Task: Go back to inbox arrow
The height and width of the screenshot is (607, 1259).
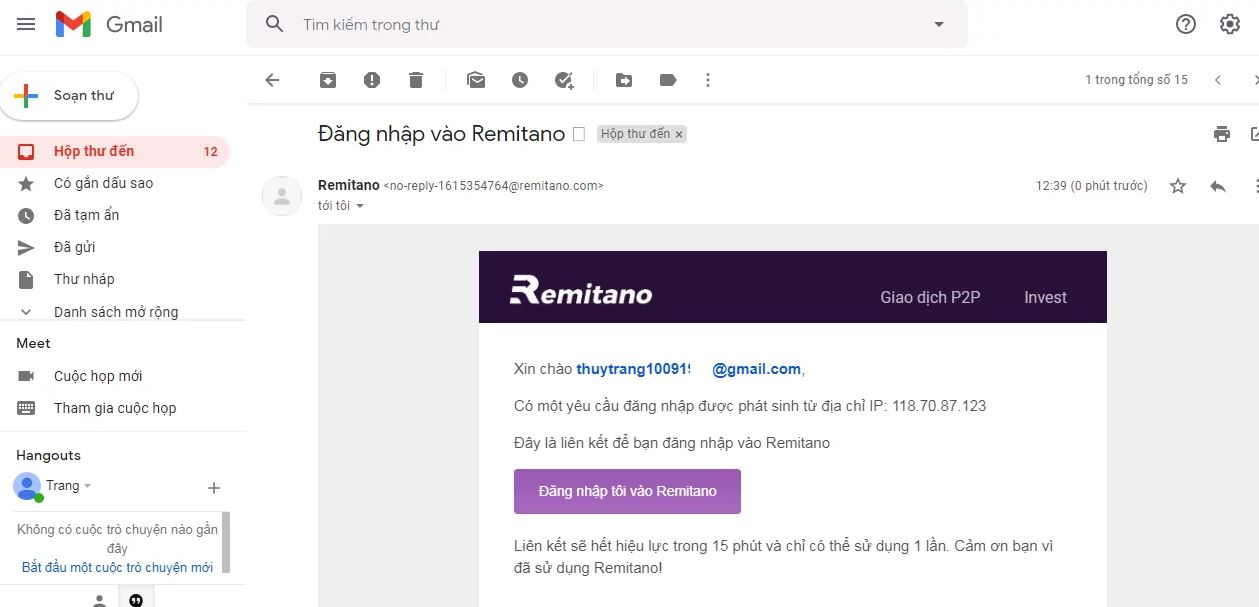Action: pyautogui.click(x=272, y=80)
